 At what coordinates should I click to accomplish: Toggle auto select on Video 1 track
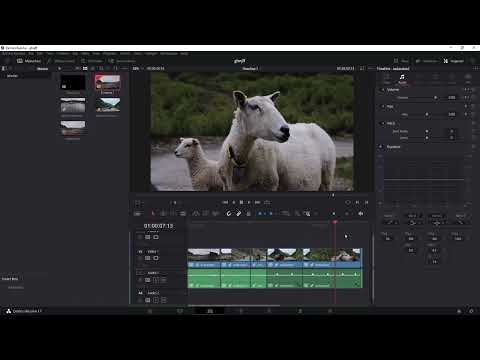tap(148, 258)
